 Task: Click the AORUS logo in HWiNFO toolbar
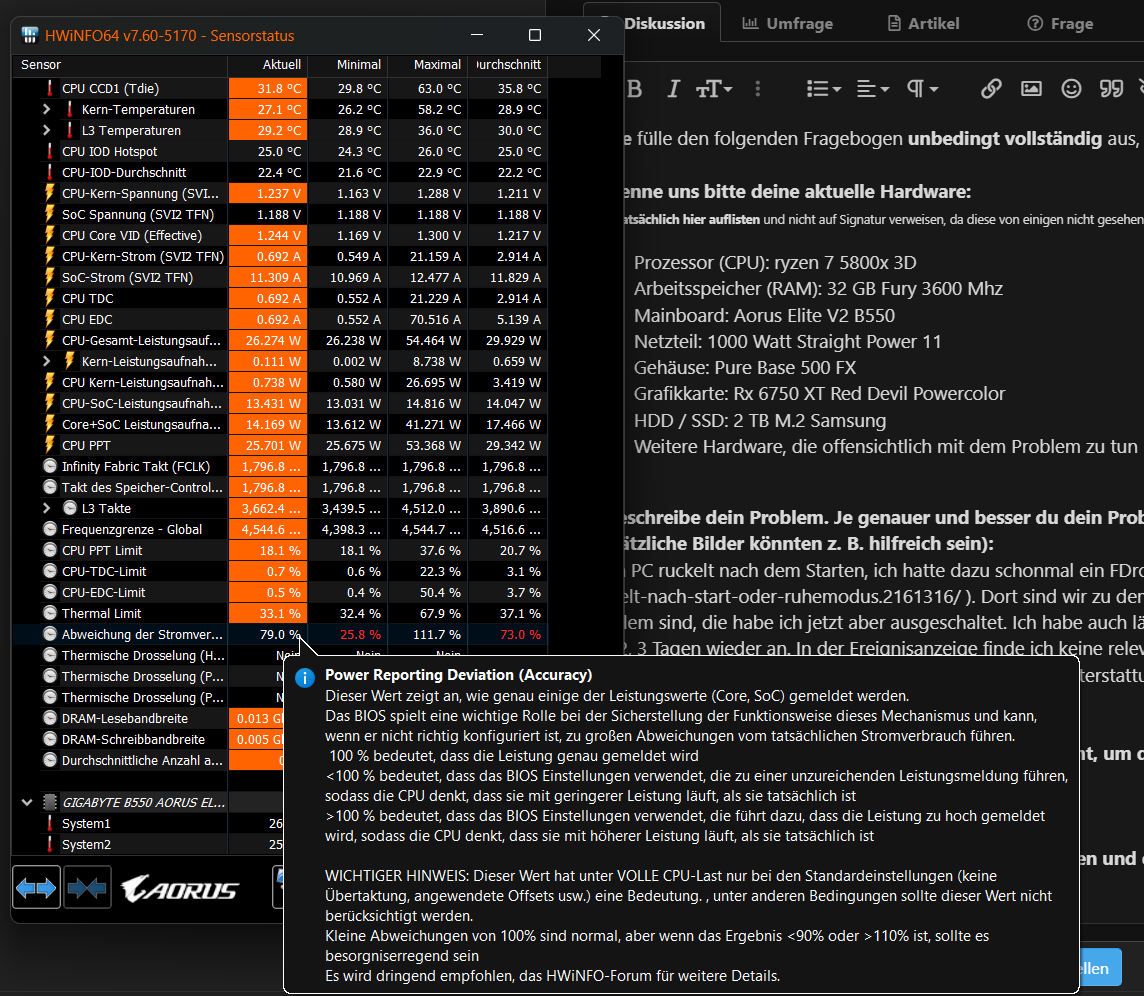point(180,889)
